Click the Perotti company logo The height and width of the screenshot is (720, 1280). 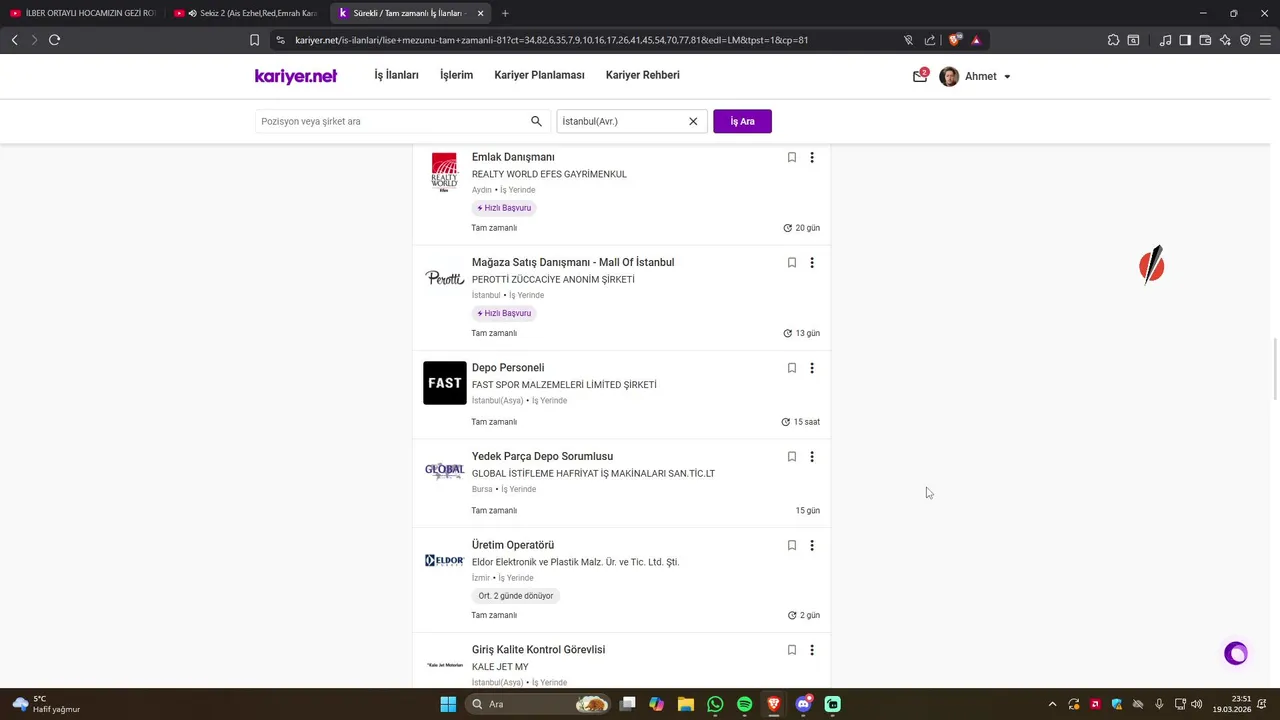pyautogui.click(x=444, y=278)
